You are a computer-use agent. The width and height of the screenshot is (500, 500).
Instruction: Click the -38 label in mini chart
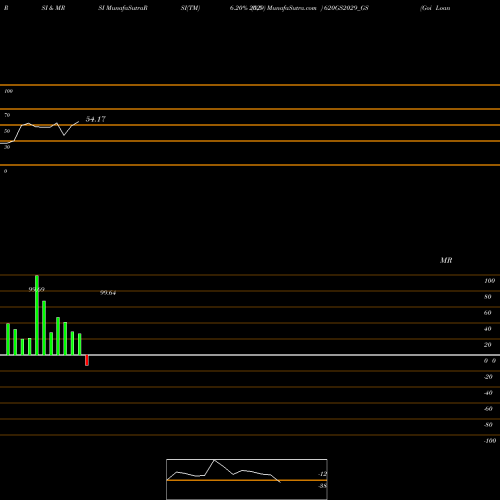[x=322, y=486]
